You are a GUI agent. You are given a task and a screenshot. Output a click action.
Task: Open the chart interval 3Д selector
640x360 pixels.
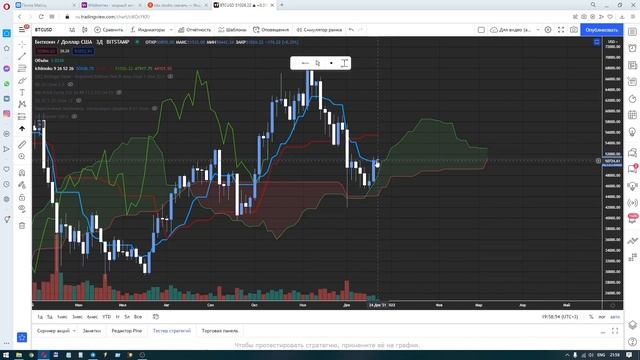pyautogui.click(x=72, y=30)
